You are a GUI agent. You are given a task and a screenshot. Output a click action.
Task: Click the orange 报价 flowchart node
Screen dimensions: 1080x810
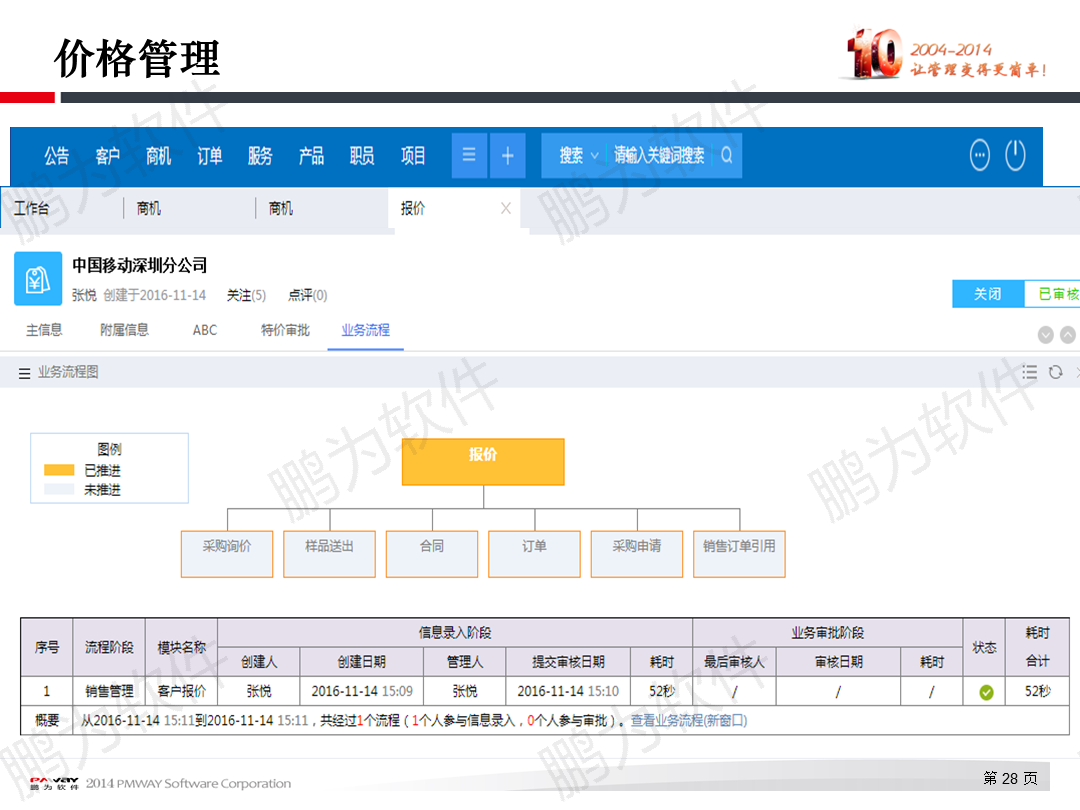click(x=483, y=462)
